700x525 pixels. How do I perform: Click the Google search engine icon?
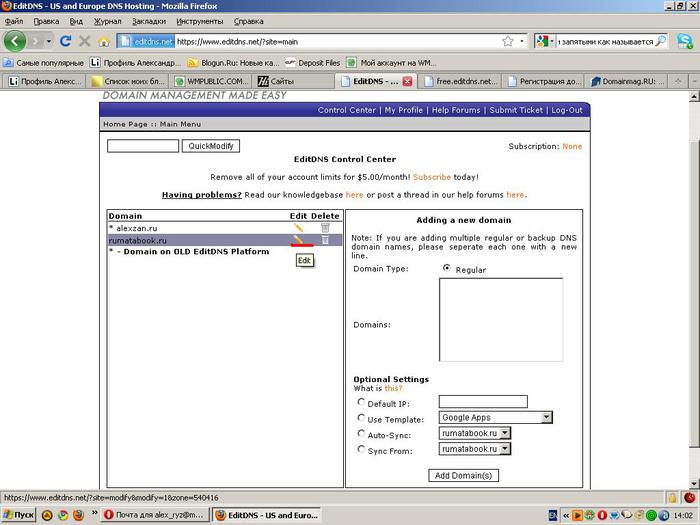point(542,42)
